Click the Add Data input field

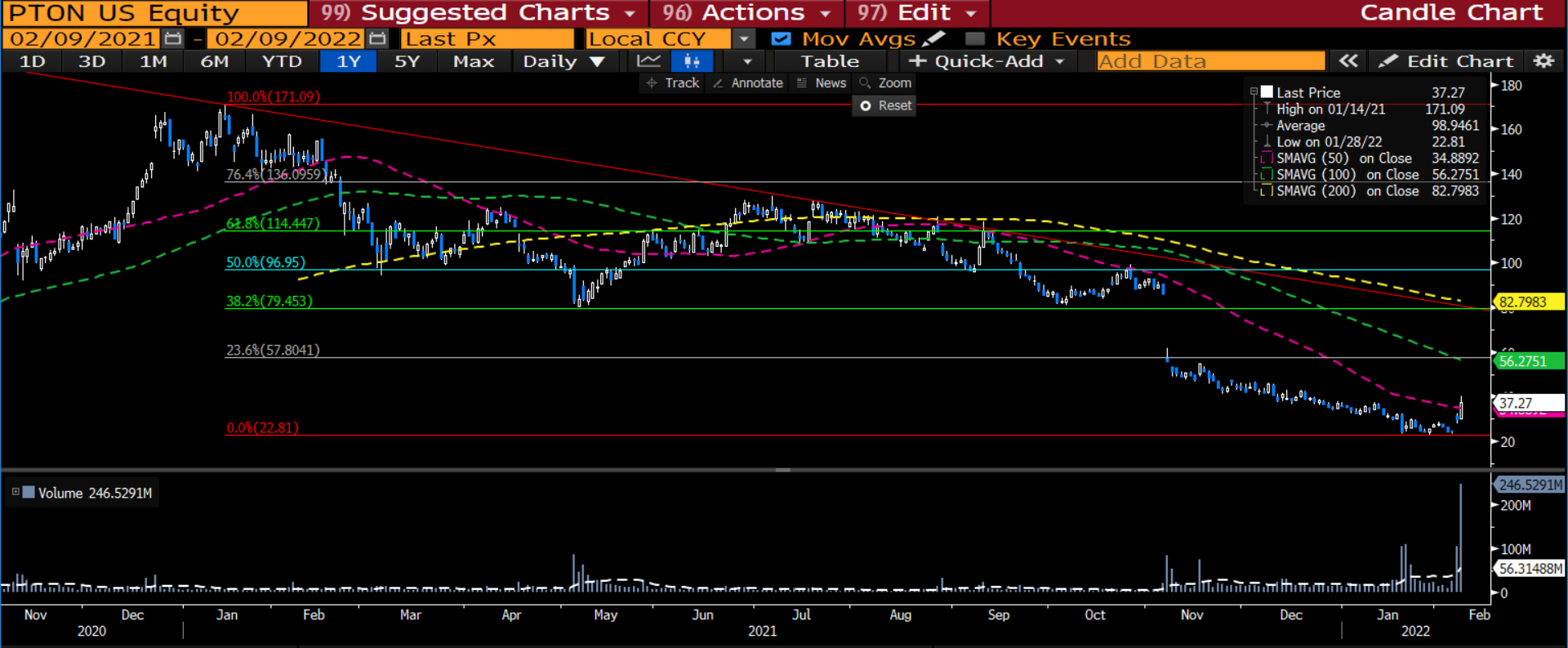[1211, 61]
